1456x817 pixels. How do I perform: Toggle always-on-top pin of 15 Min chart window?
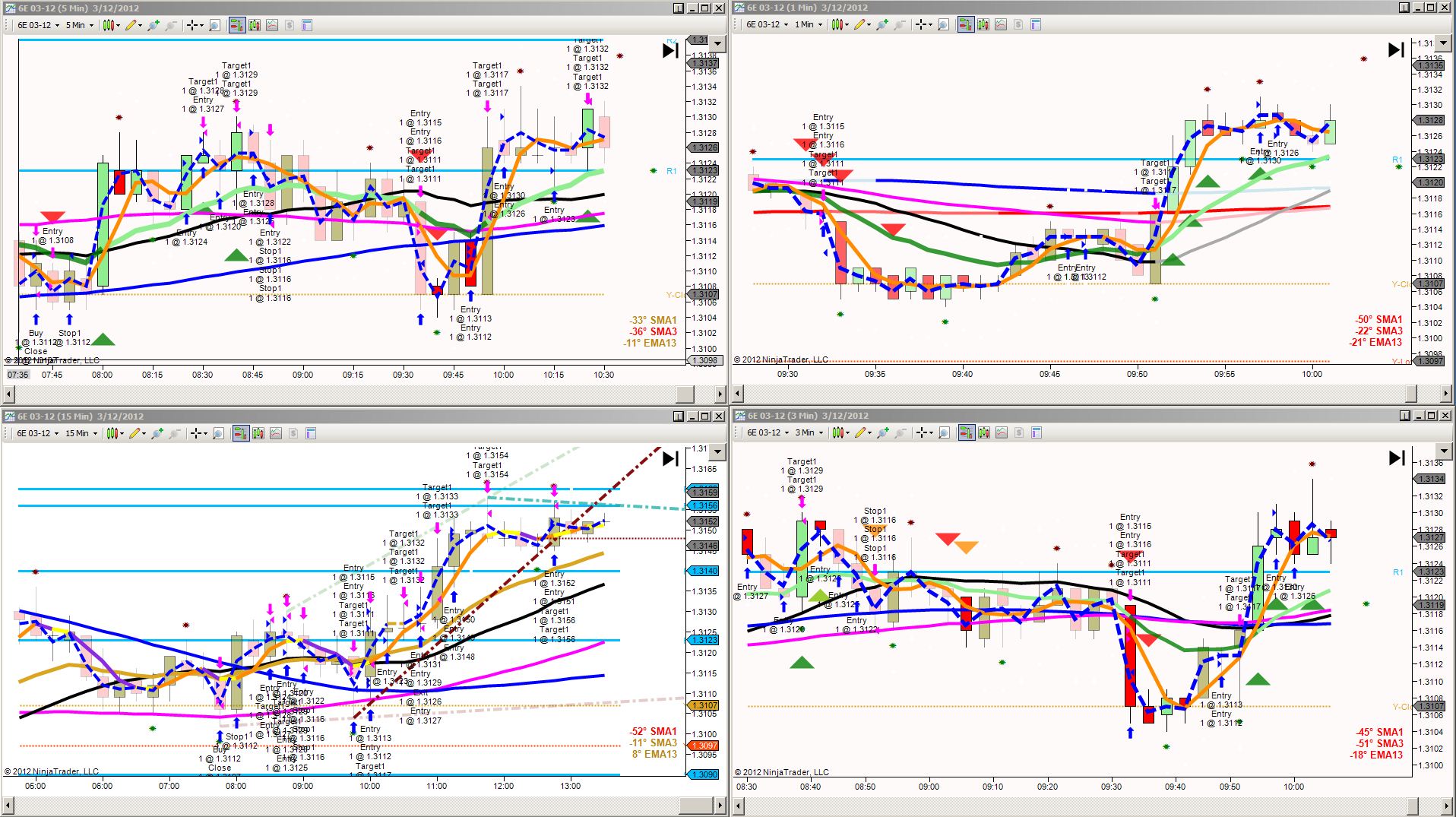tap(678, 416)
